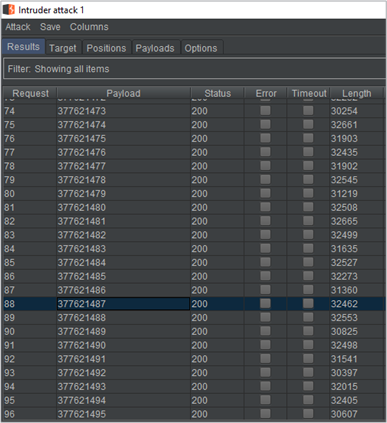
Task: Toggle Timeout checkbox for request 86
Action: tap(308, 276)
